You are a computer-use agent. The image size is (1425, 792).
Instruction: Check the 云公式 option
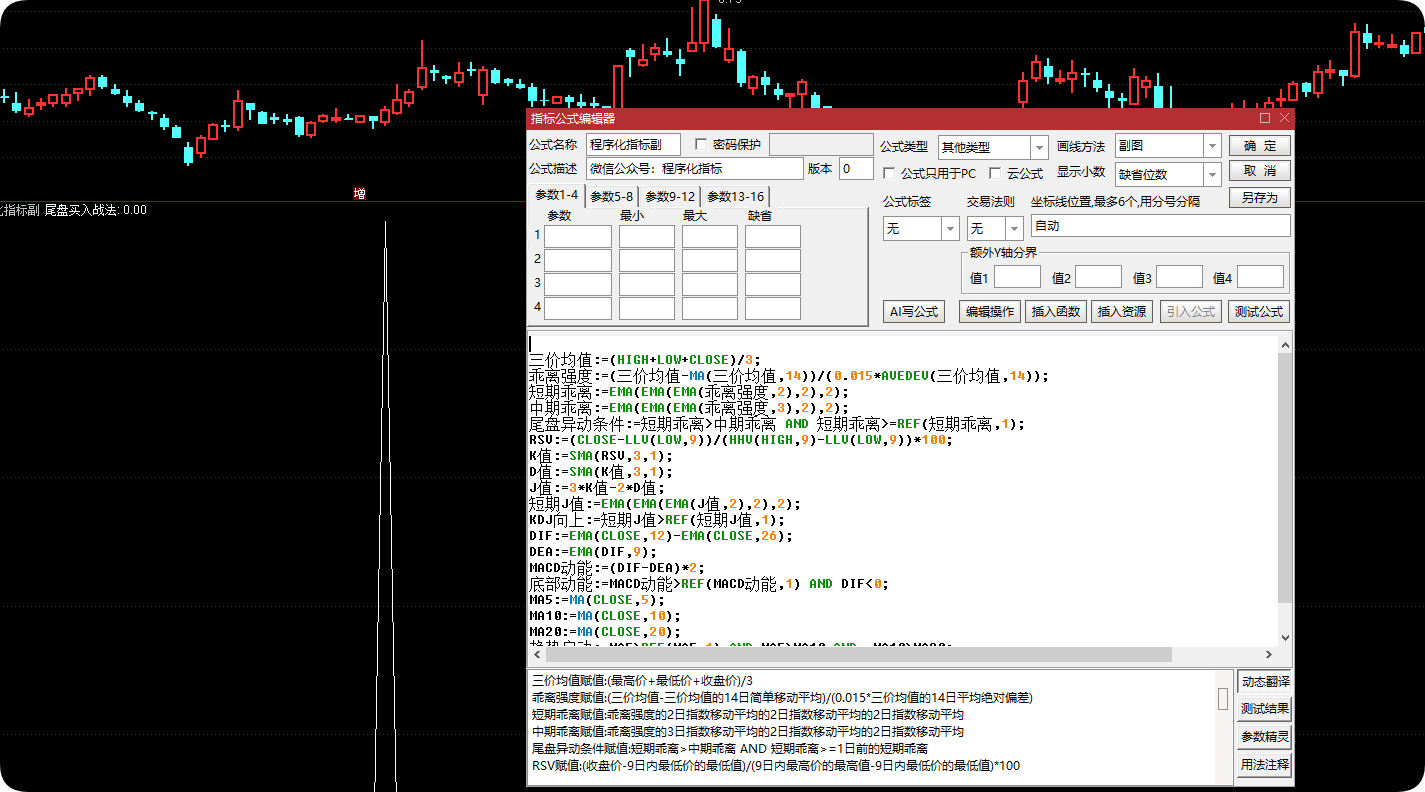(995, 174)
